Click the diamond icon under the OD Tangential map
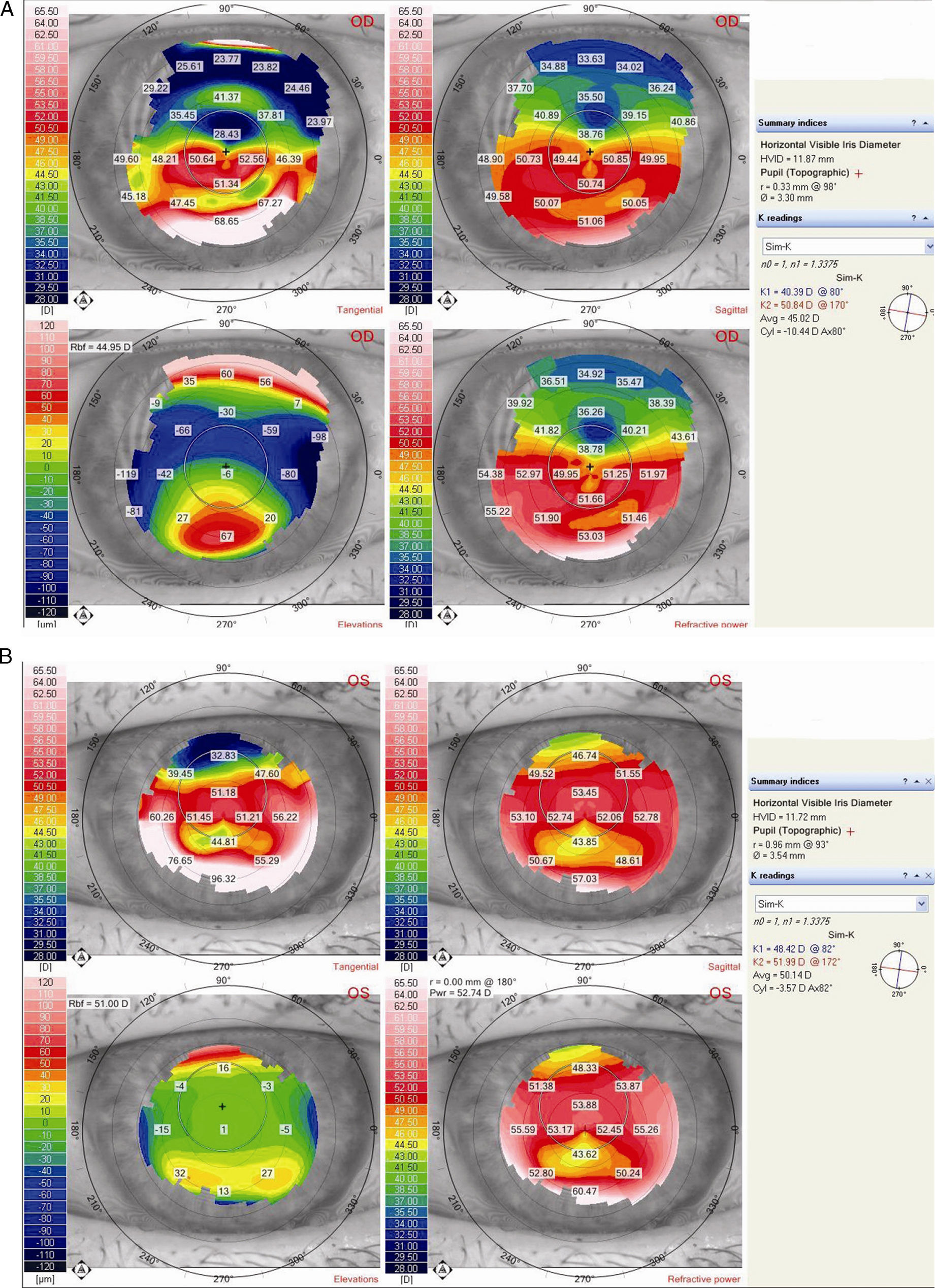The height and width of the screenshot is (1288, 935). [x=83, y=300]
